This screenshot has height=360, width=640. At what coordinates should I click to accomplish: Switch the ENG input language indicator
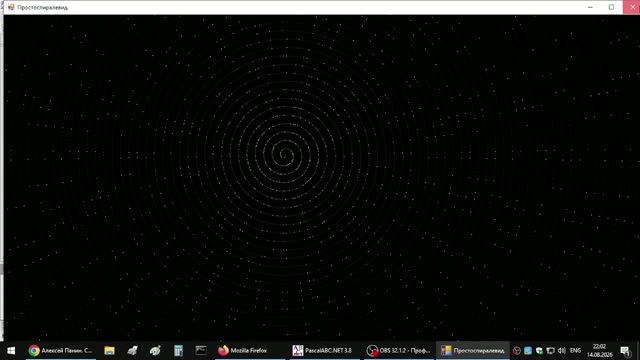pos(575,351)
